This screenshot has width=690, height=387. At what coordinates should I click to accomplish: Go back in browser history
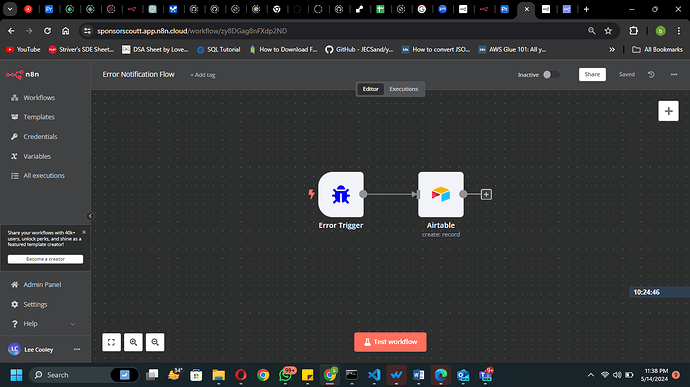[x=11, y=31]
